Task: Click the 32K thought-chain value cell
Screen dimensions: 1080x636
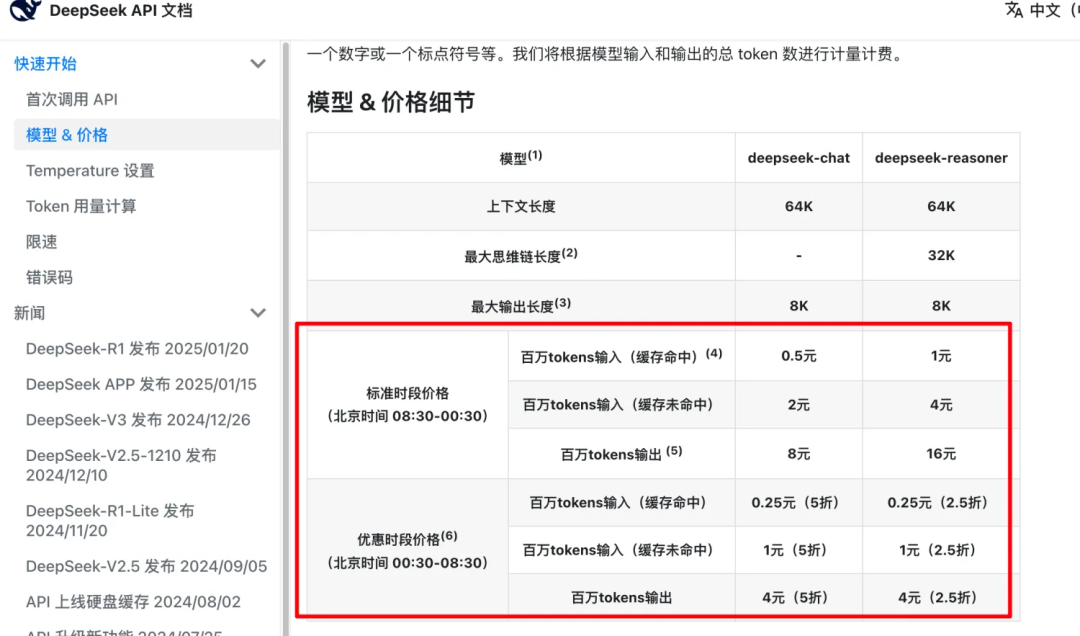Action: click(x=941, y=256)
